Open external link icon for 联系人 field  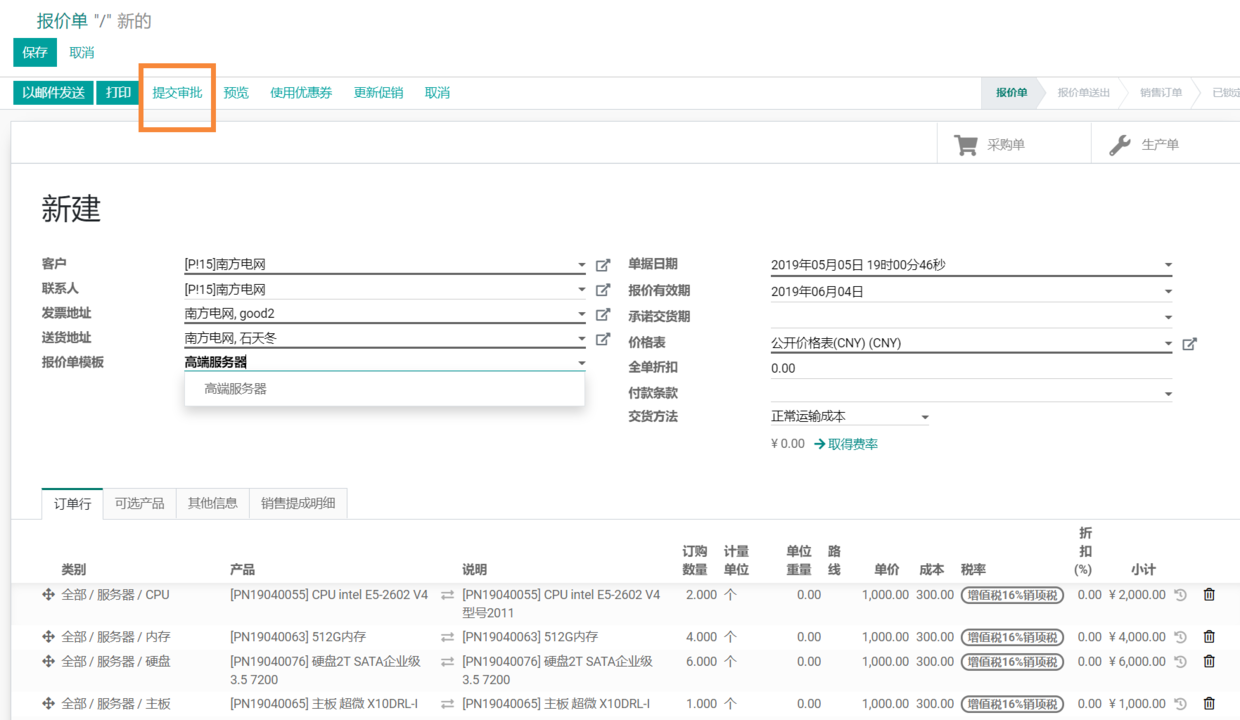pos(603,290)
